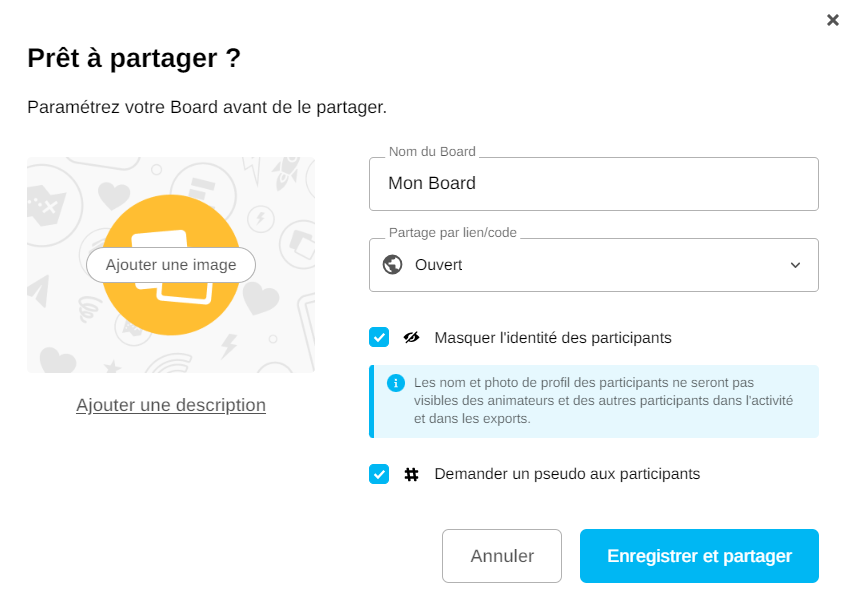The height and width of the screenshot is (593, 848).
Task: Close the share dialog with the X
Action: click(x=832, y=20)
